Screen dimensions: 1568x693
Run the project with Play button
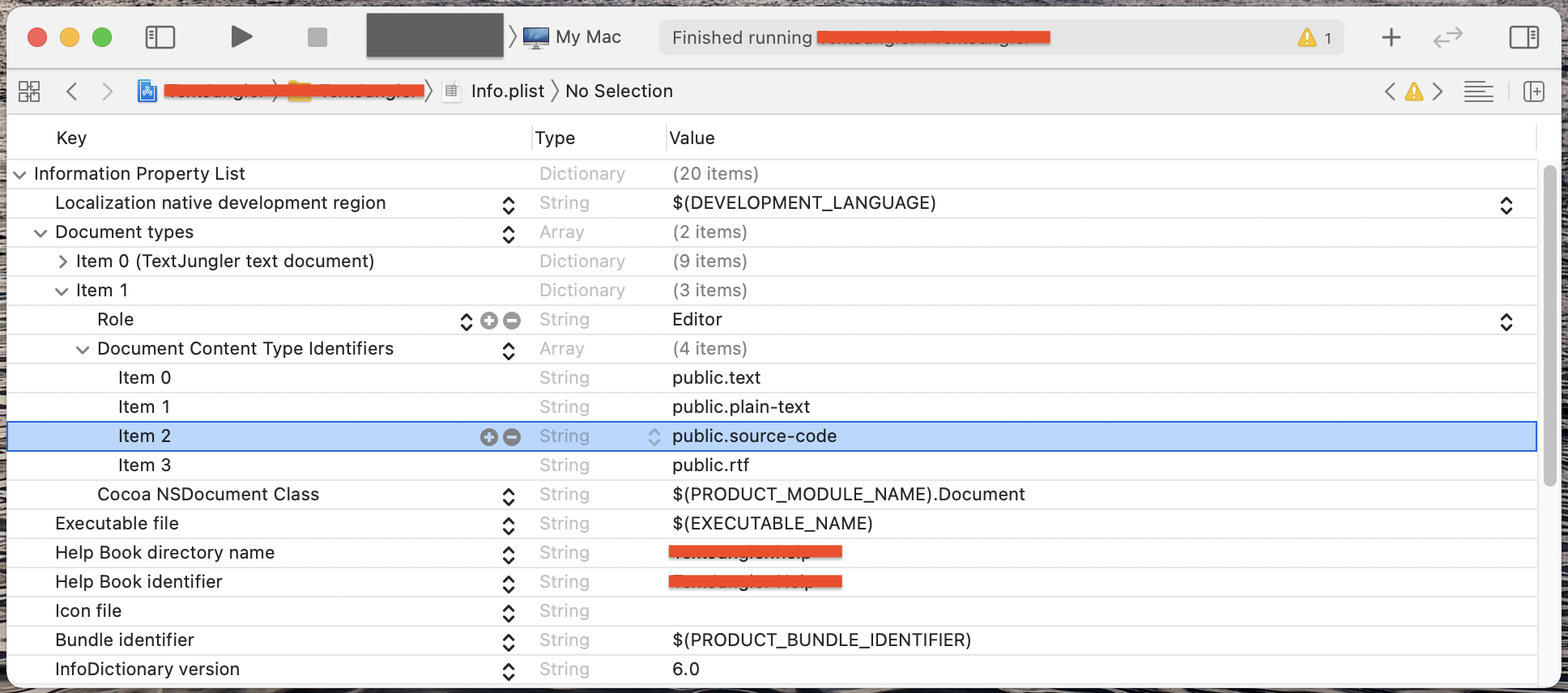(241, 37)
